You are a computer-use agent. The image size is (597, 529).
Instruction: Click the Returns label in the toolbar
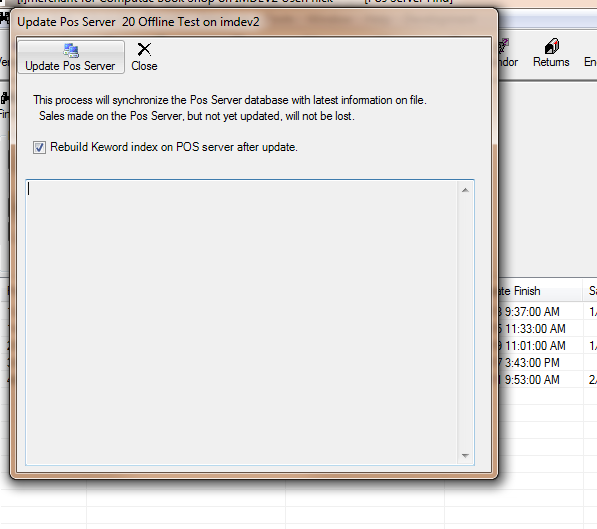point(551,62)
